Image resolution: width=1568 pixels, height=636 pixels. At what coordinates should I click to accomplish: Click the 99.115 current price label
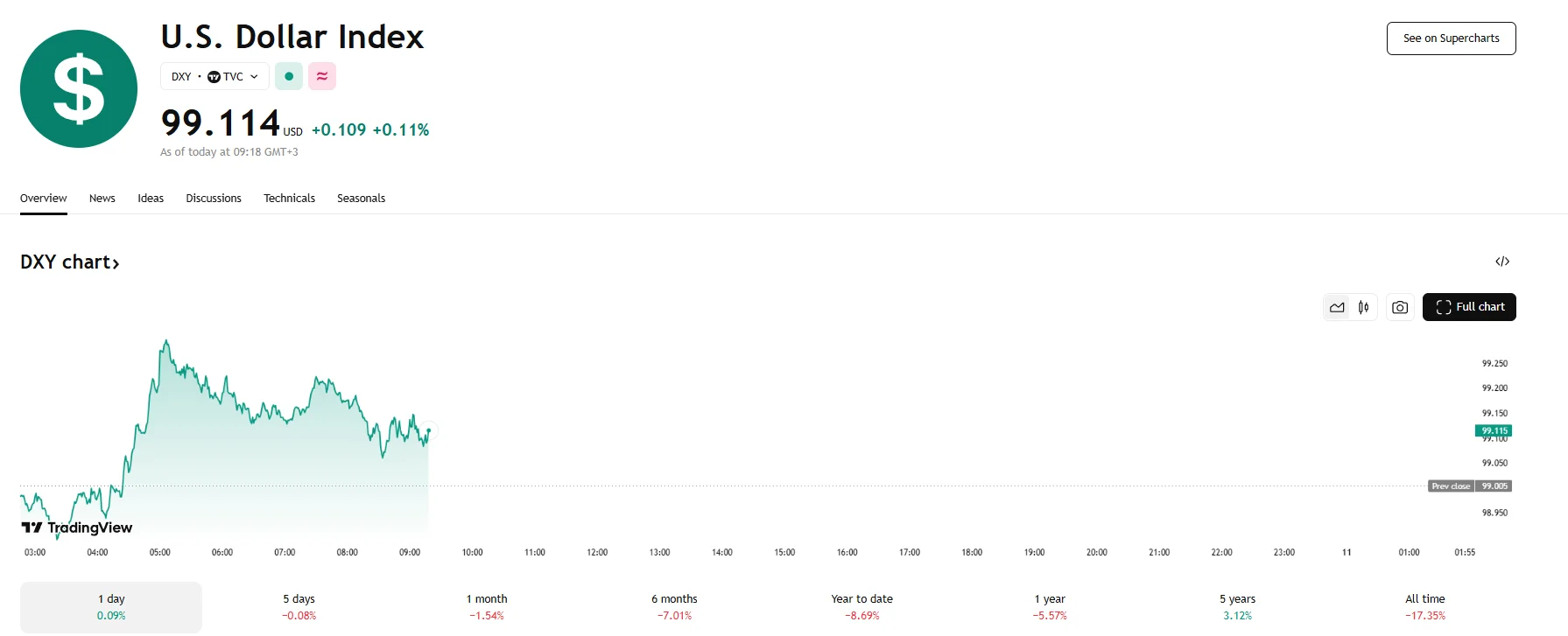point(1494,430)
